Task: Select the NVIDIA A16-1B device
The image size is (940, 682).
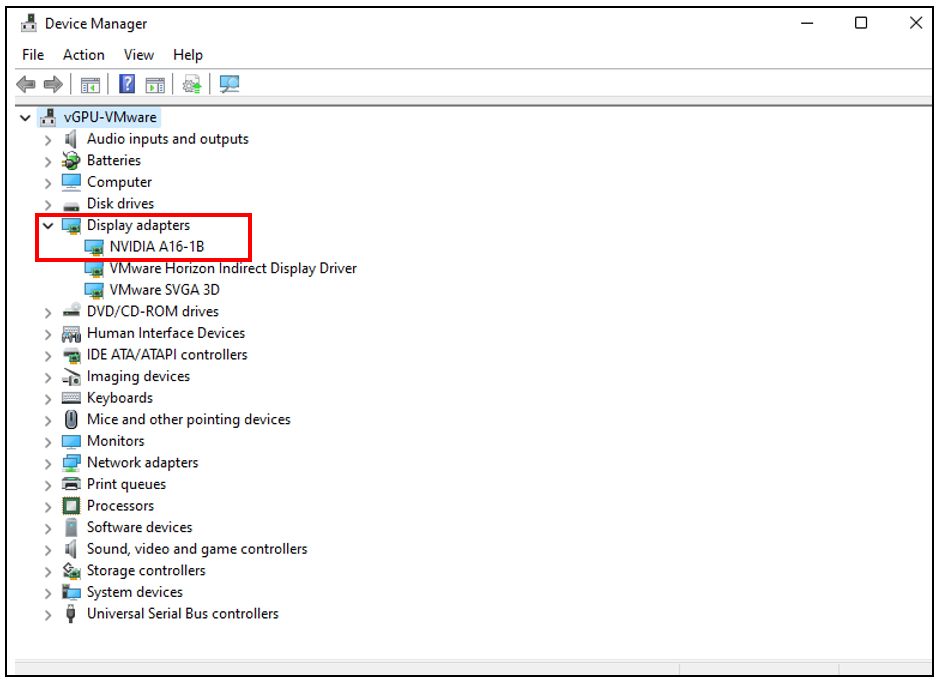Action: tap(157, 247)
